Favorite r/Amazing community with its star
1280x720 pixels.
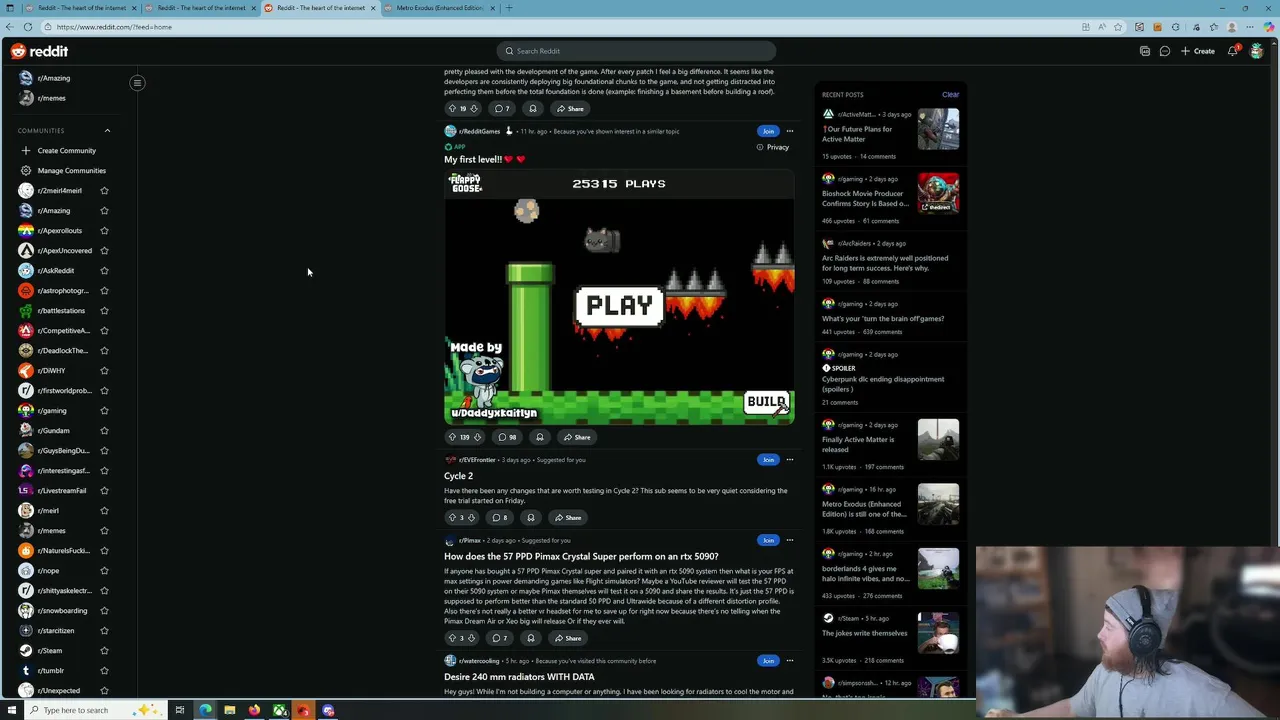[104, 211]
